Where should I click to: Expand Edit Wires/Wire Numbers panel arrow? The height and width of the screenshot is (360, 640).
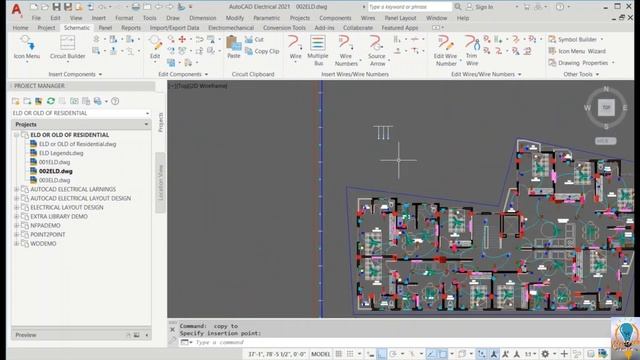pyautogui.click(x=520, y=75)
